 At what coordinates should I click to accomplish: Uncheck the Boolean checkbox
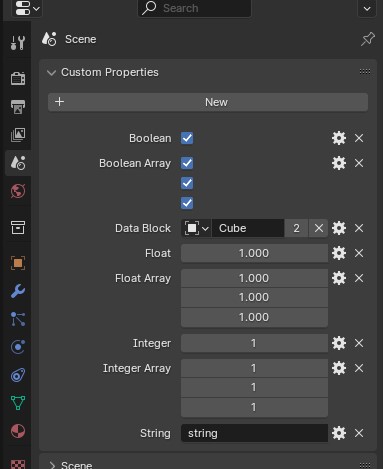tap(187, 138)
